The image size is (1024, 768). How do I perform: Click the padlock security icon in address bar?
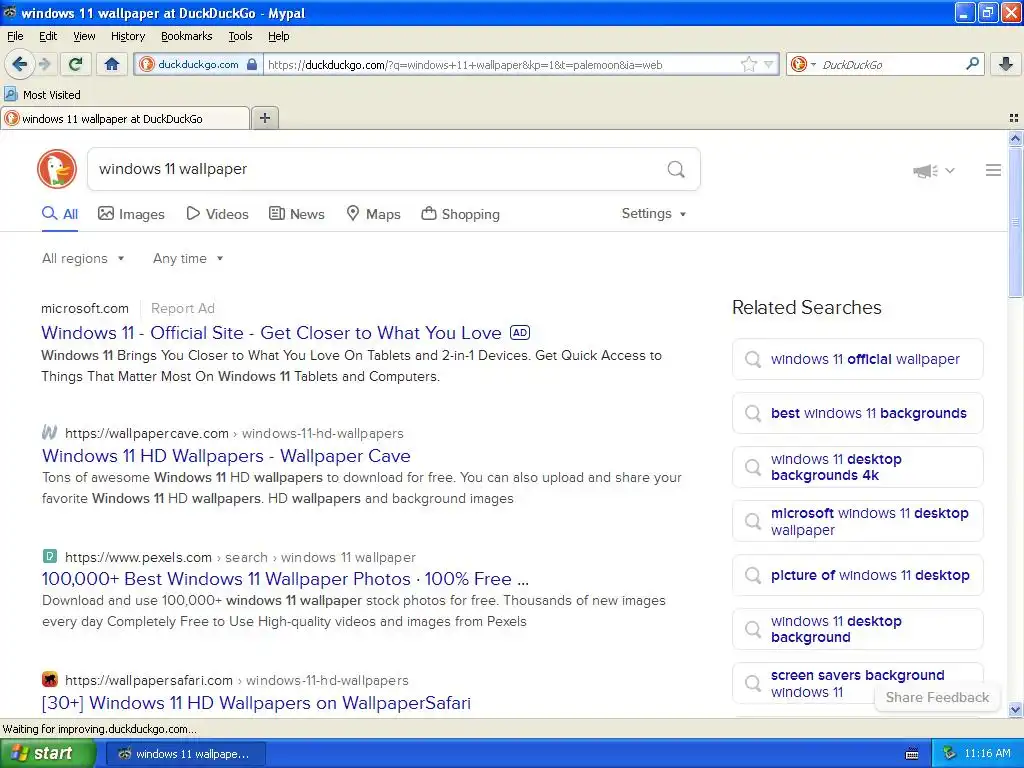[x=252, y=64]
